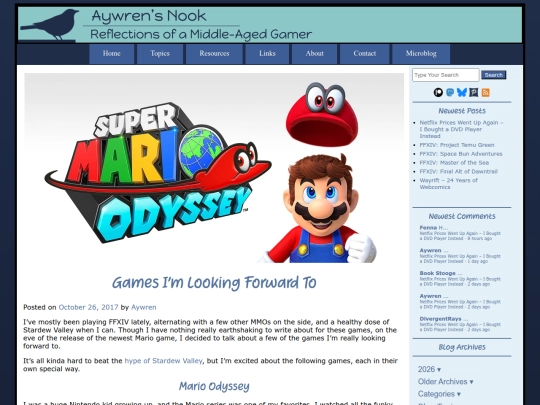The image size is (540, 405).
Task: Click the Games I'm Looking Forward To title
Action: tap(214, 283)
